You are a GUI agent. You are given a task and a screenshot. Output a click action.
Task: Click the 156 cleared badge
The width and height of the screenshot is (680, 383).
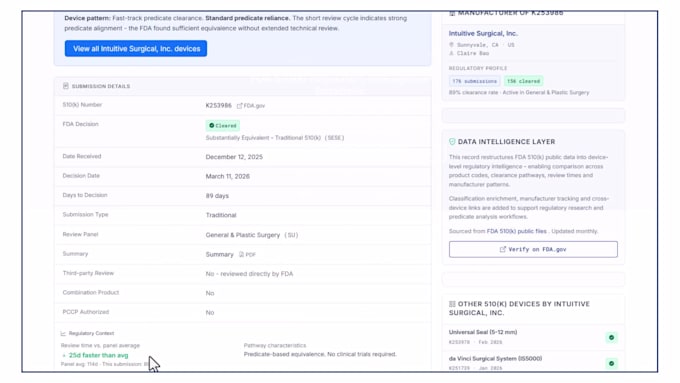(x=523, y=81)
